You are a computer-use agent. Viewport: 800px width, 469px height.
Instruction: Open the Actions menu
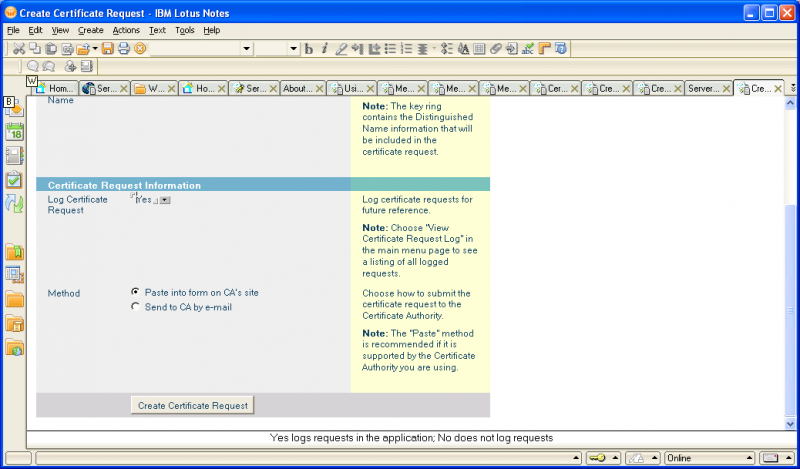(126, 30)
